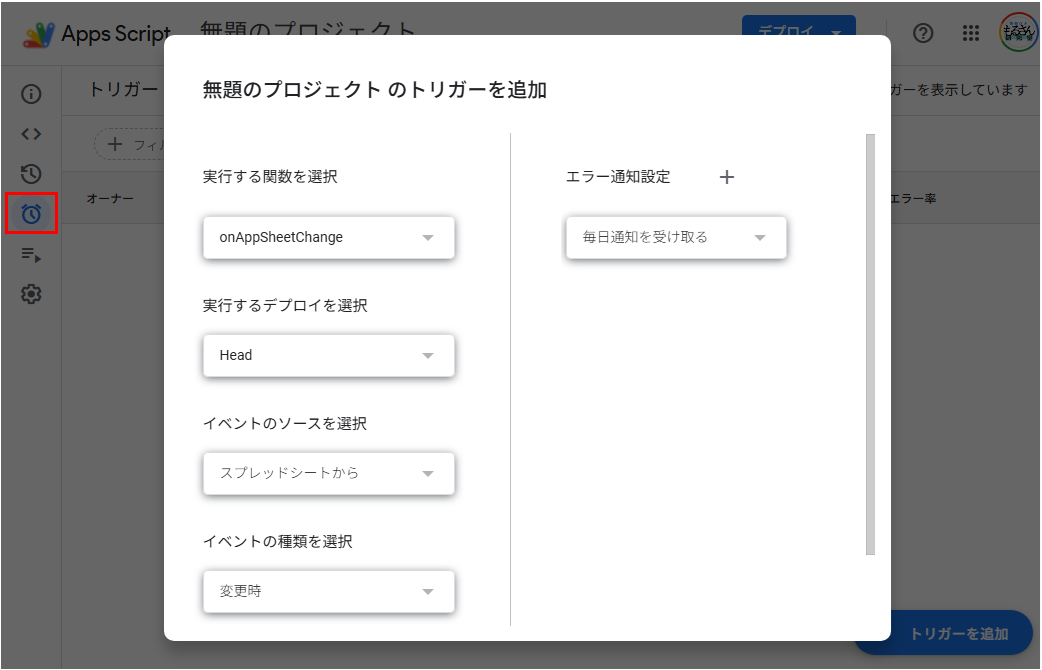Viewport: 1042px width, 670px height.
Task: Open the onAppSheetChange function dropdown
Action: coord(328,237)
